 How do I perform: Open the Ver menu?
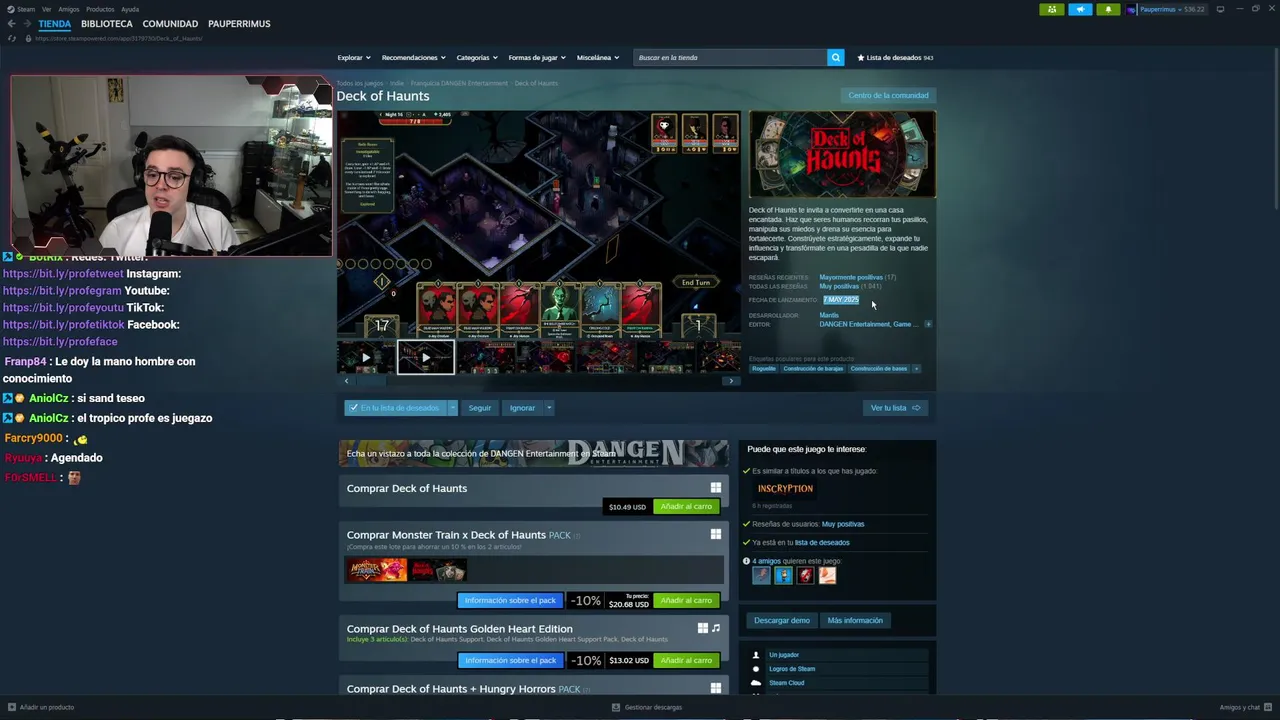coord(46,9)
